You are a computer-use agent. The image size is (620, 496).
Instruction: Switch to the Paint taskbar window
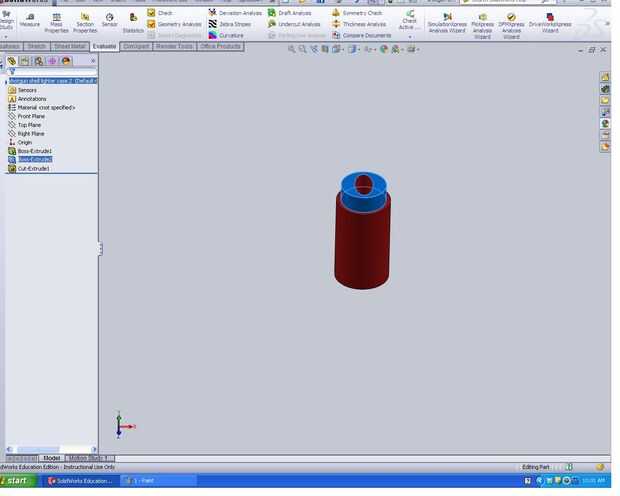[x=158, y=481]
